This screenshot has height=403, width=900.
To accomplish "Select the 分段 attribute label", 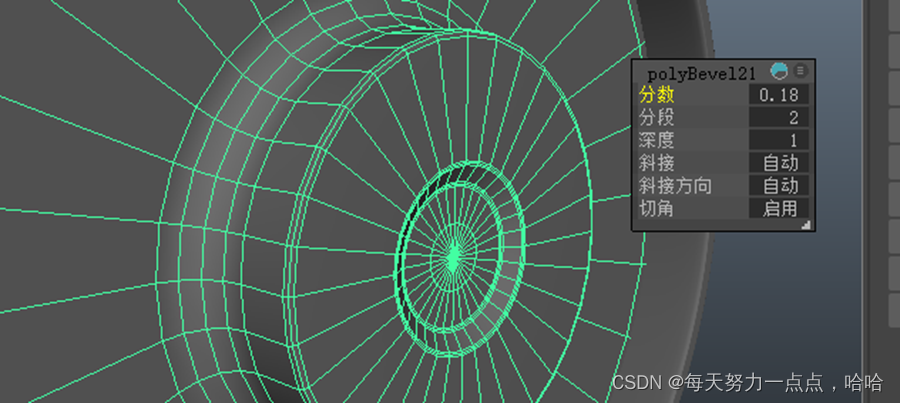I will [657, 117].
